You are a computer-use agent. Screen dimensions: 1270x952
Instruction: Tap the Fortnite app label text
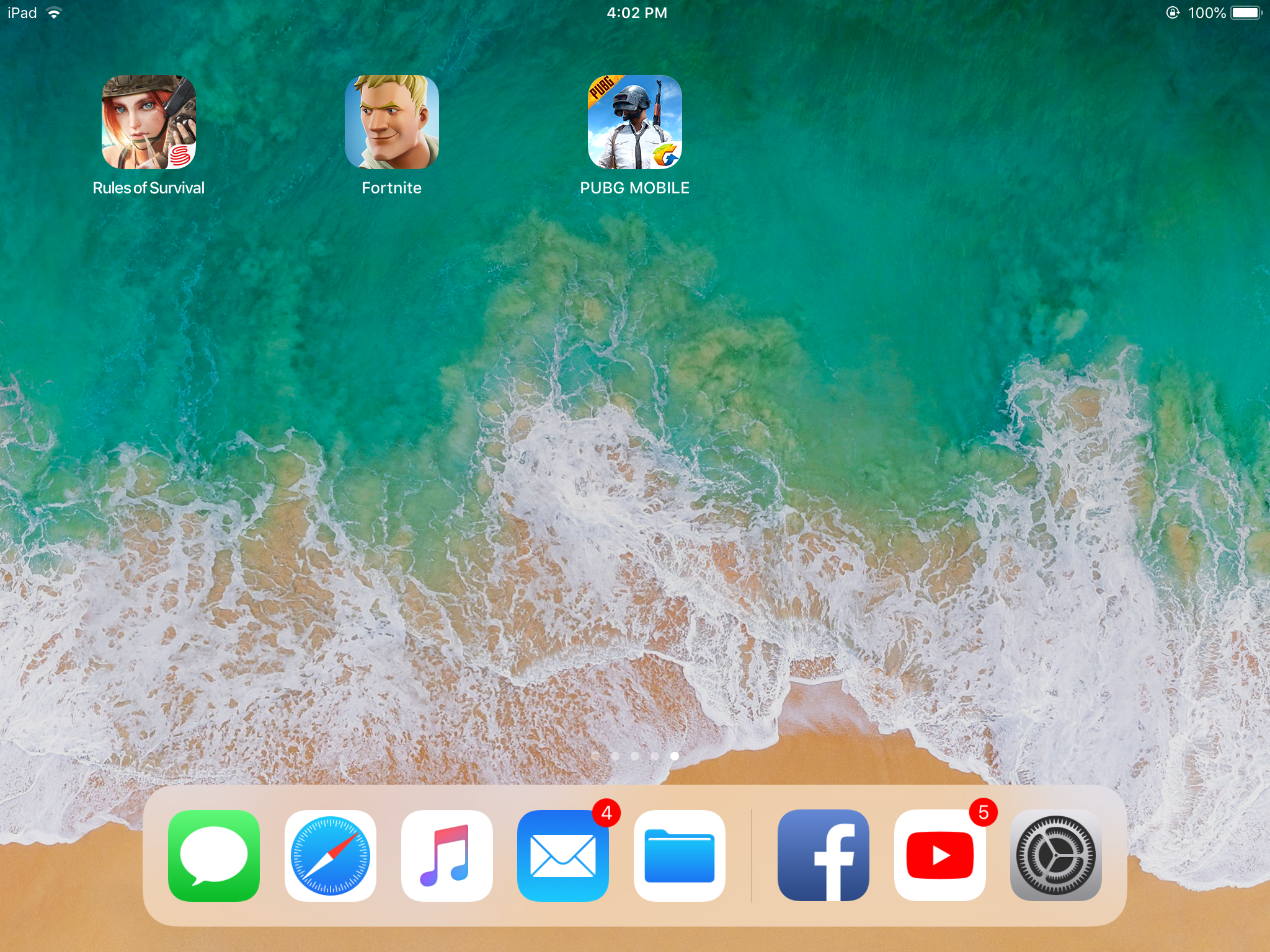point(392,188)
